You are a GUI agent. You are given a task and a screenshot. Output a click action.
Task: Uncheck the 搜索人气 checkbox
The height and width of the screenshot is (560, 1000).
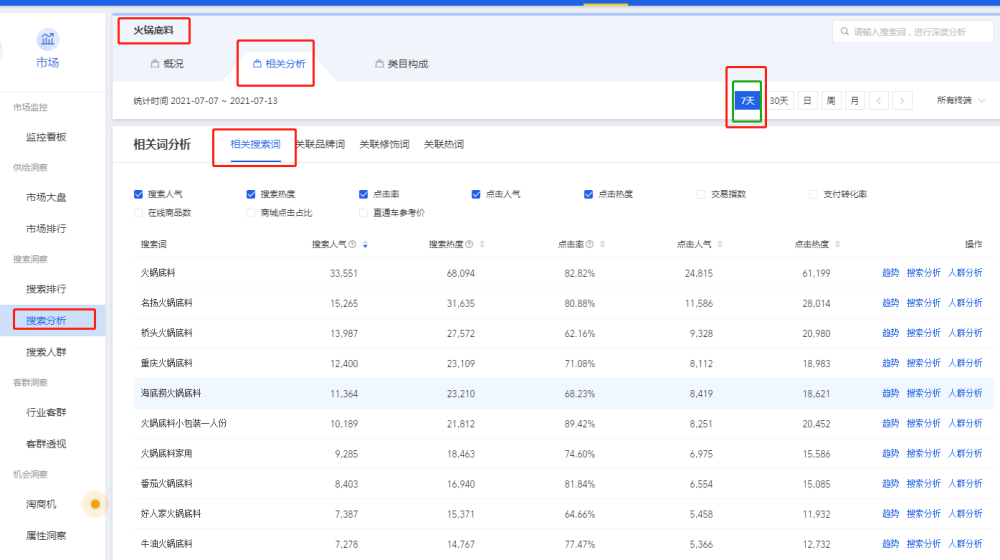click(139, 194)
